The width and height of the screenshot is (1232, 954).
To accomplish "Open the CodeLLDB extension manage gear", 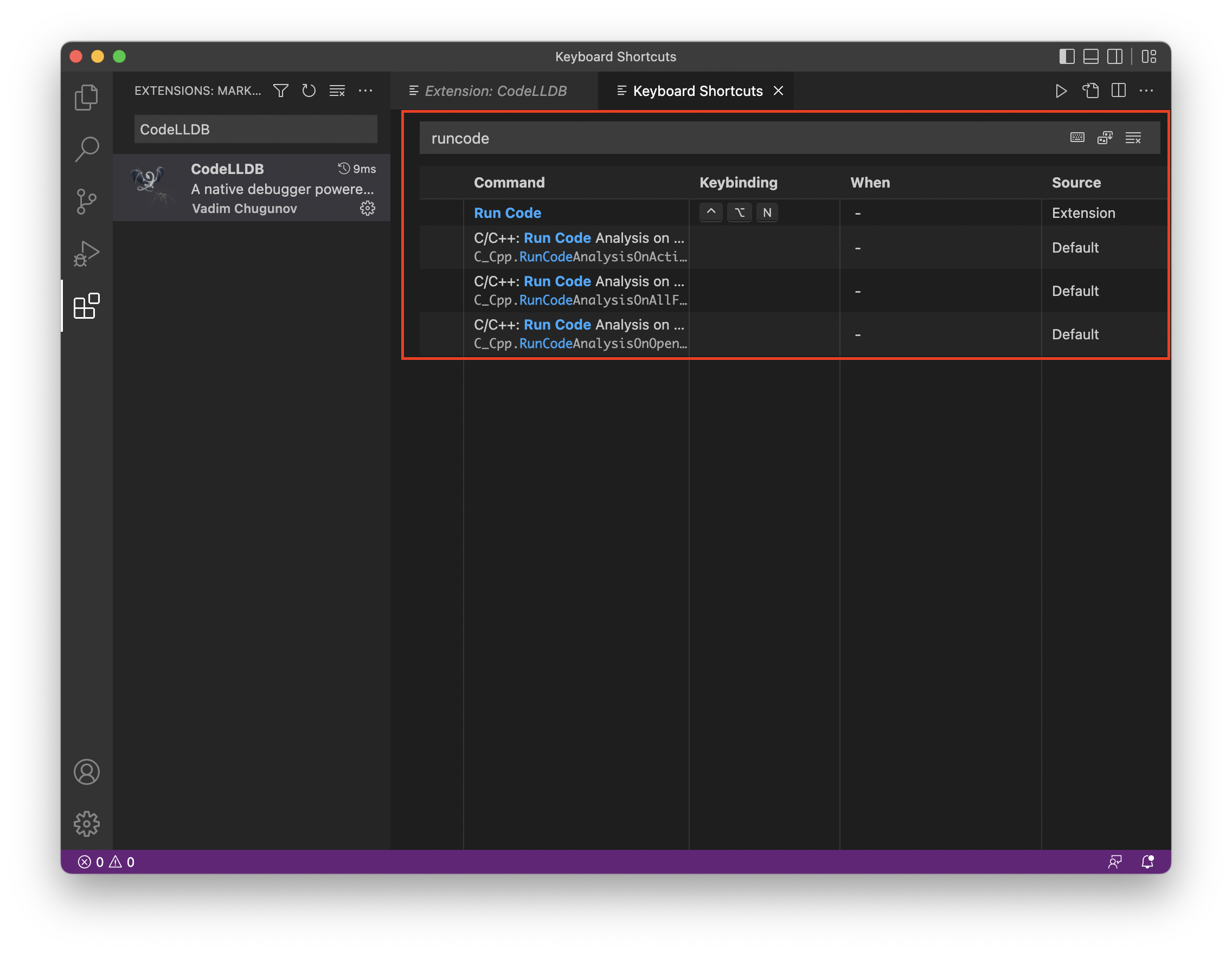I will point(367,209).
